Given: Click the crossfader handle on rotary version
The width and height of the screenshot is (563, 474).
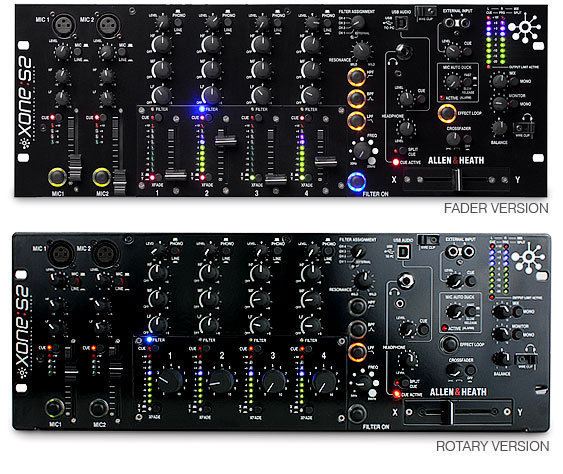Looking at the screenshot, I should point(447,412).
